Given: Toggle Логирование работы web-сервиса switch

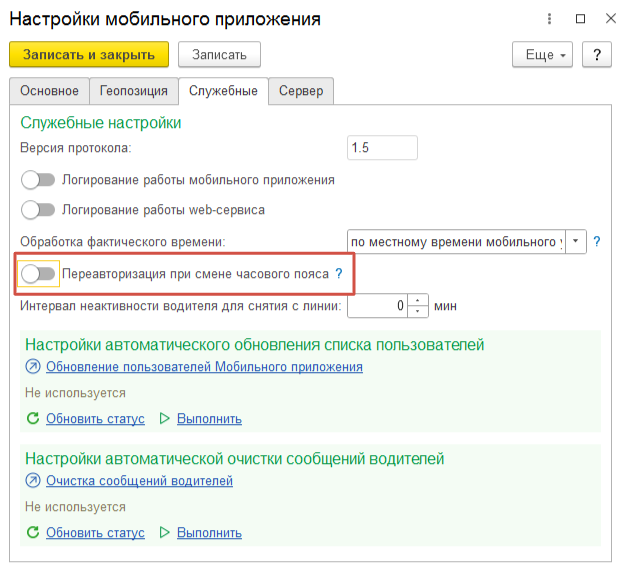Looking at the screenshot, I should pos(38,210).
